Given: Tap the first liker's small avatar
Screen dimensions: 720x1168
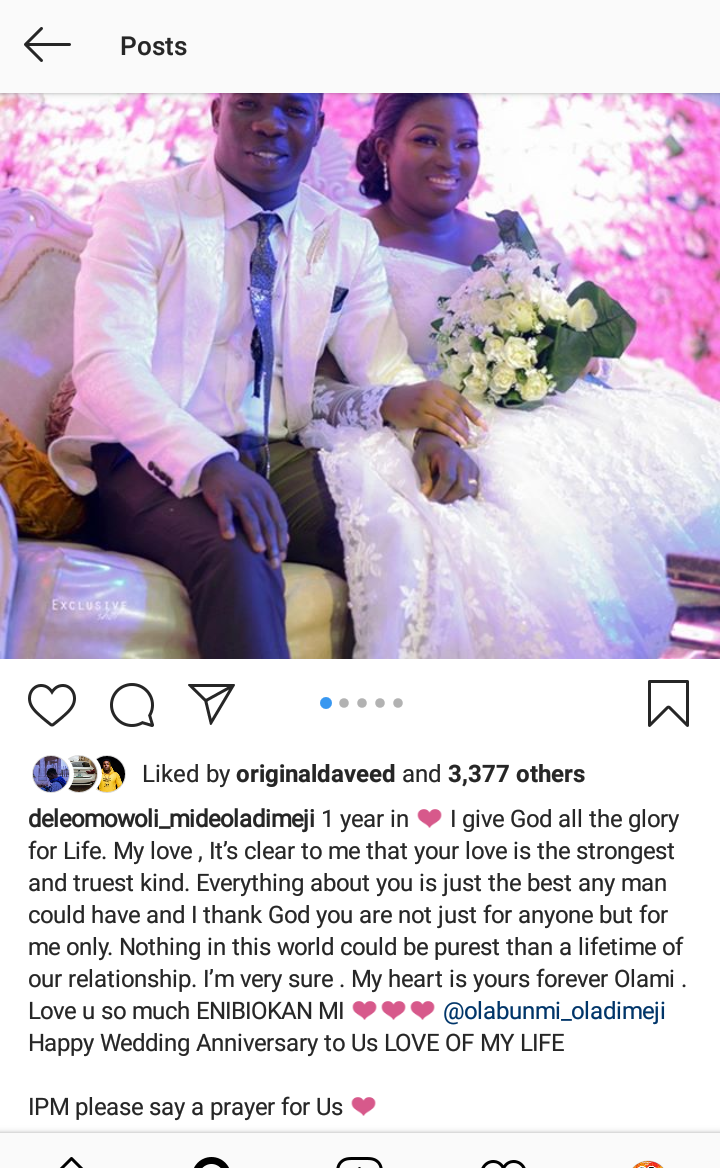Looking at the screenshot, I should tap(49, 774).
